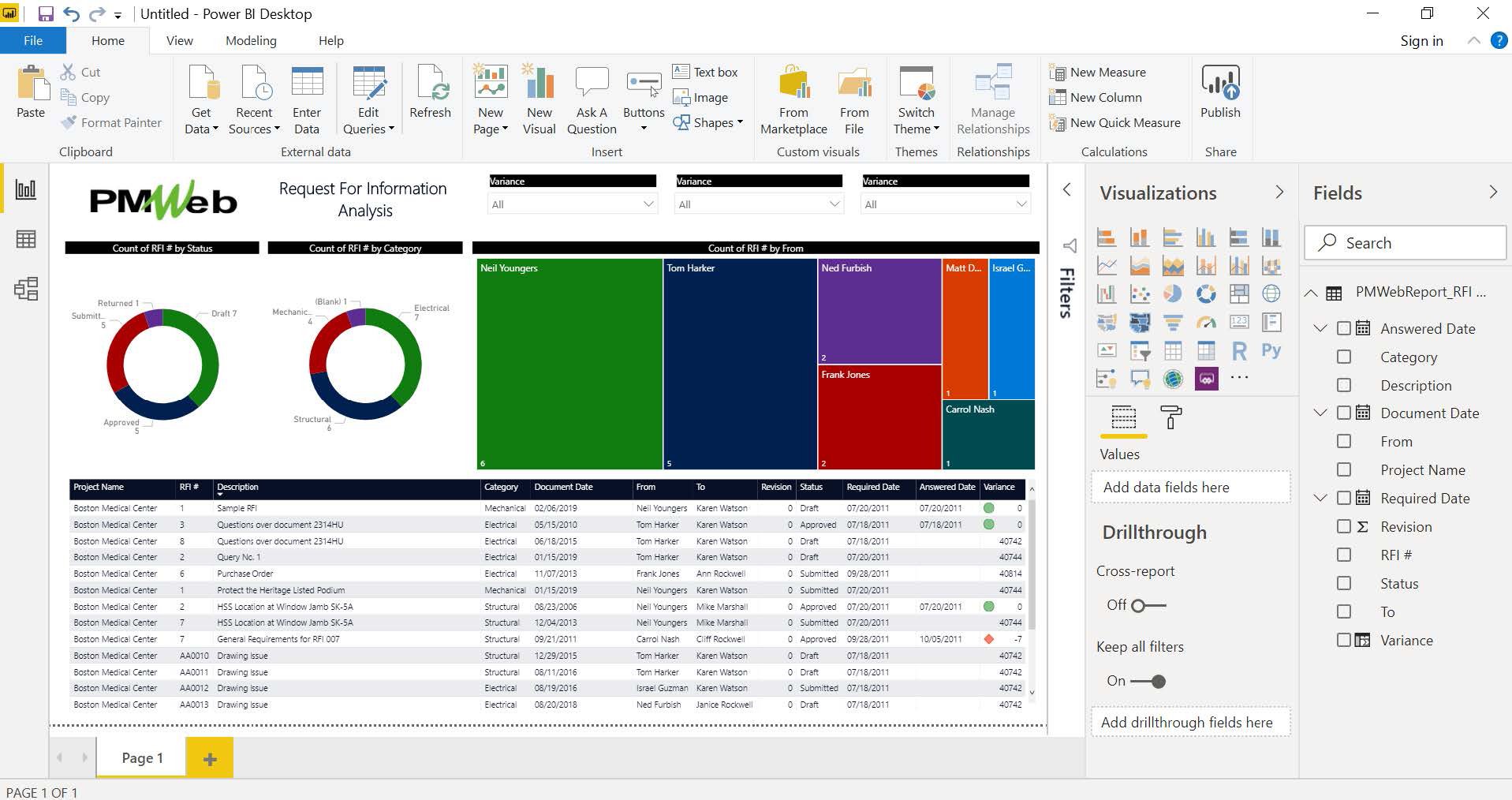
Task: Select the gauge visualization
Action: tap(1206, 322)
